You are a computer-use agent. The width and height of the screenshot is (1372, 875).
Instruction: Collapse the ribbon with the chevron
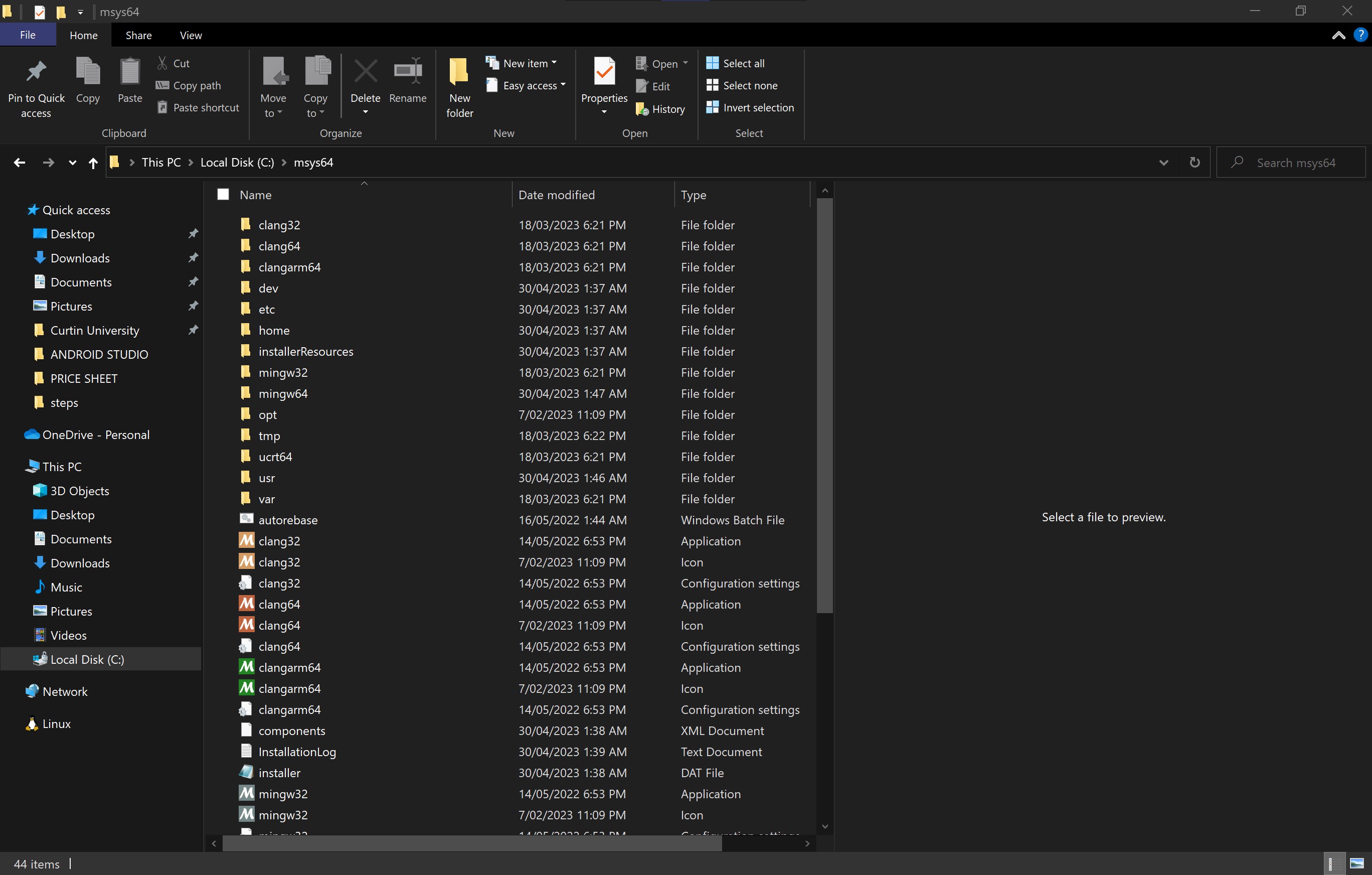pos(1338,35)
